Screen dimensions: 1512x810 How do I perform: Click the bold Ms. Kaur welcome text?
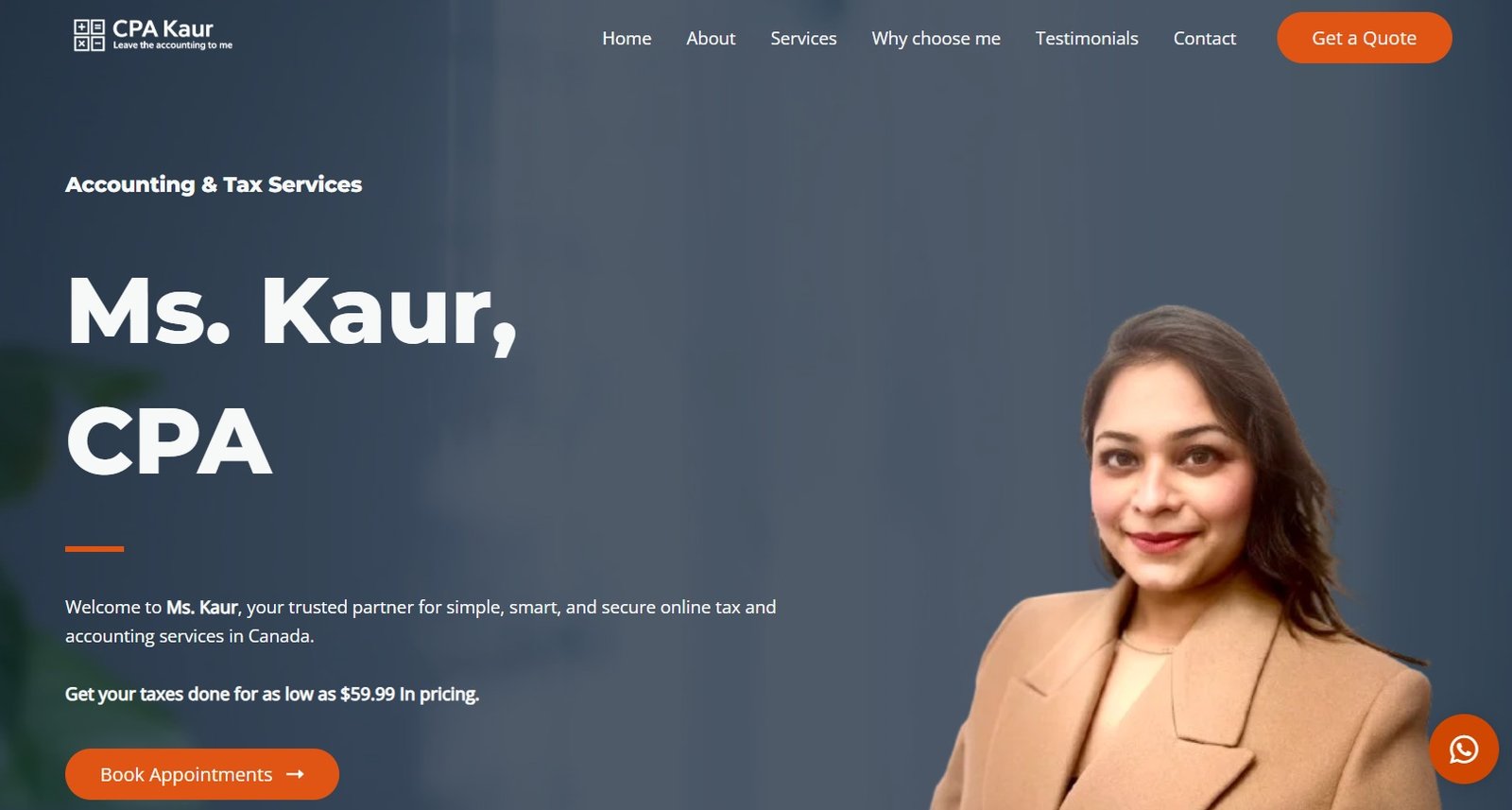point(202,607)
